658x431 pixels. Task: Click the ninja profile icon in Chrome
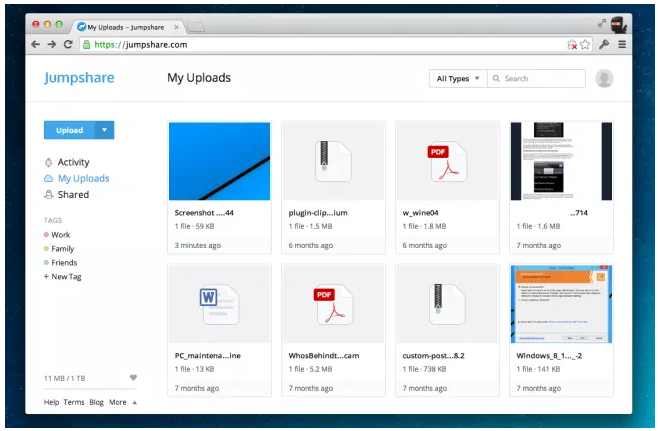click(619, 25)
